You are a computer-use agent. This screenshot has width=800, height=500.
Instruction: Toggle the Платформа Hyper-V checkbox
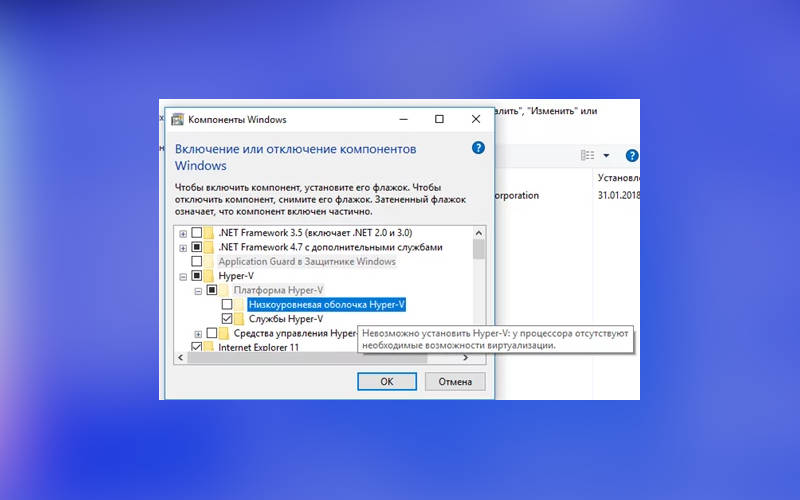(x=212, y=290)
